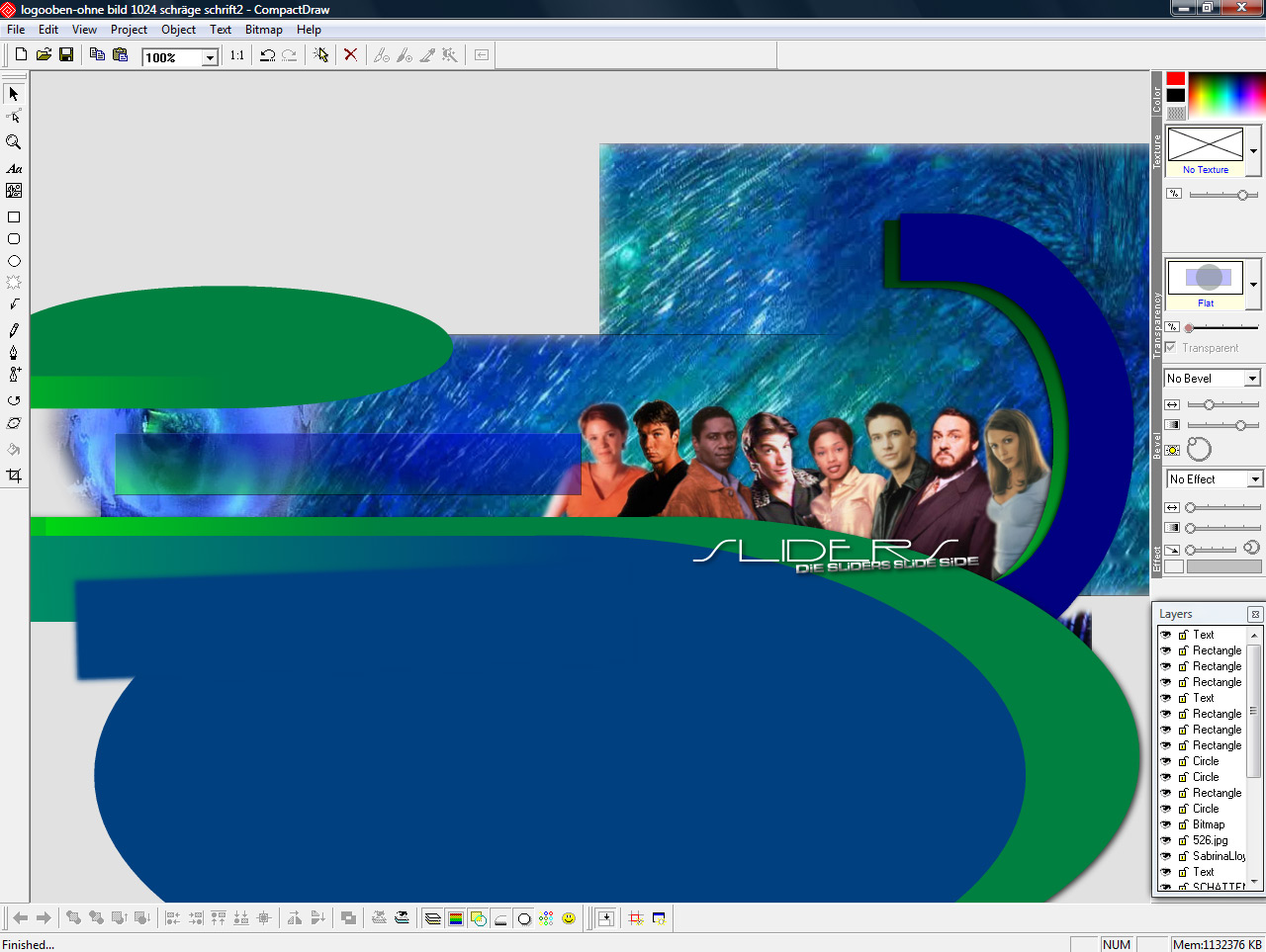Copy the selection using toolbar icon
The height and width of the screenshot is (952, 1266).
[x=97, y=54]
